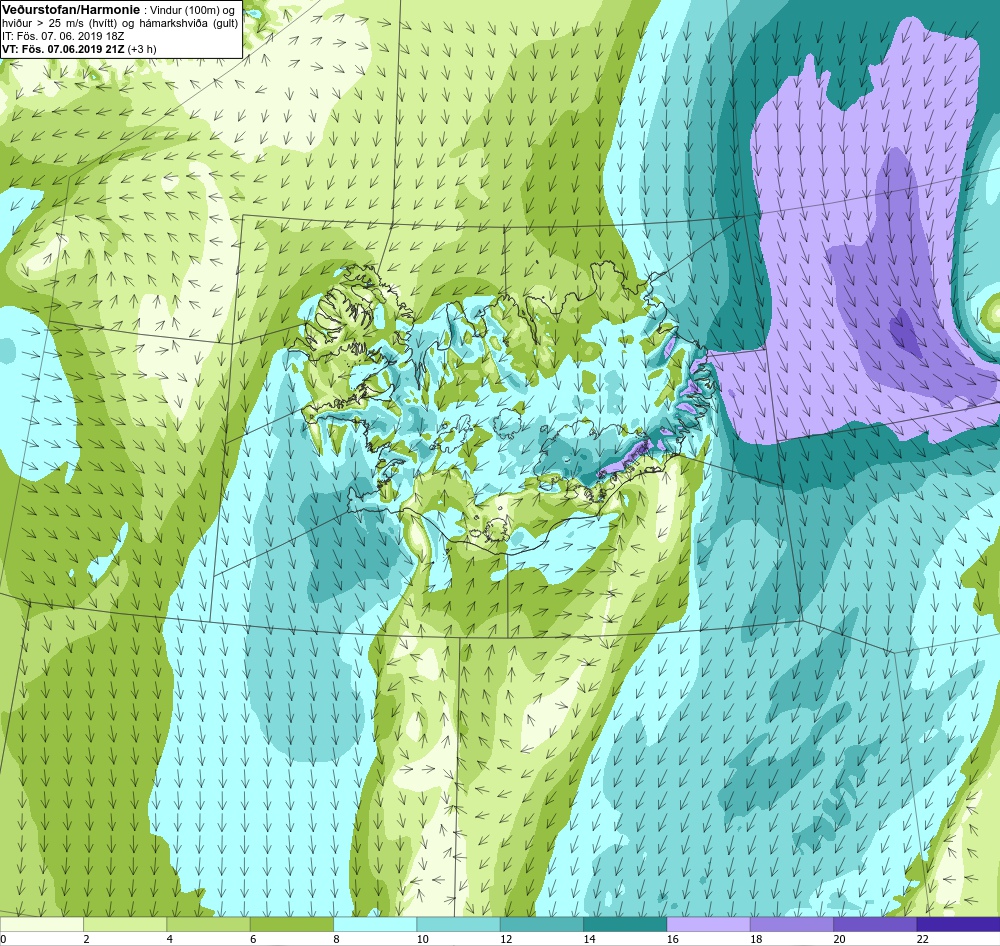Viewport: 1000px width, 946px height.
Task: Click the pale yellow 0–2 m/s legend swatch
Action: click(41, 924)
